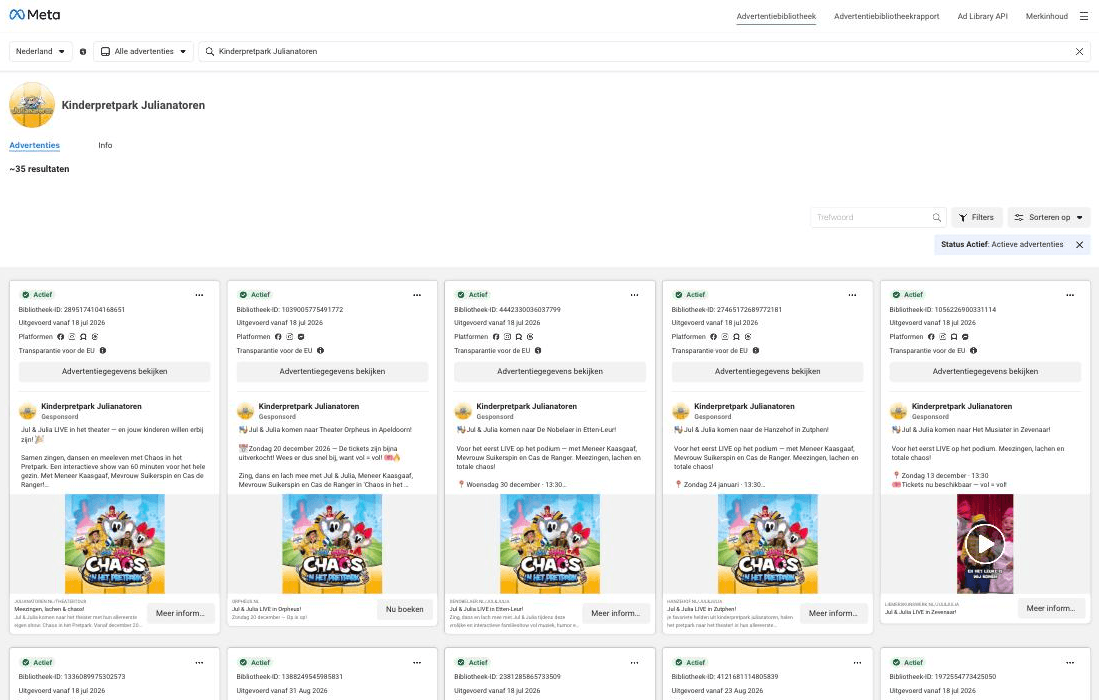The width and height of the screenshot is (1099, 700).
Task: Switch to the Advertenties tab
Action: [x=34, y=145]
